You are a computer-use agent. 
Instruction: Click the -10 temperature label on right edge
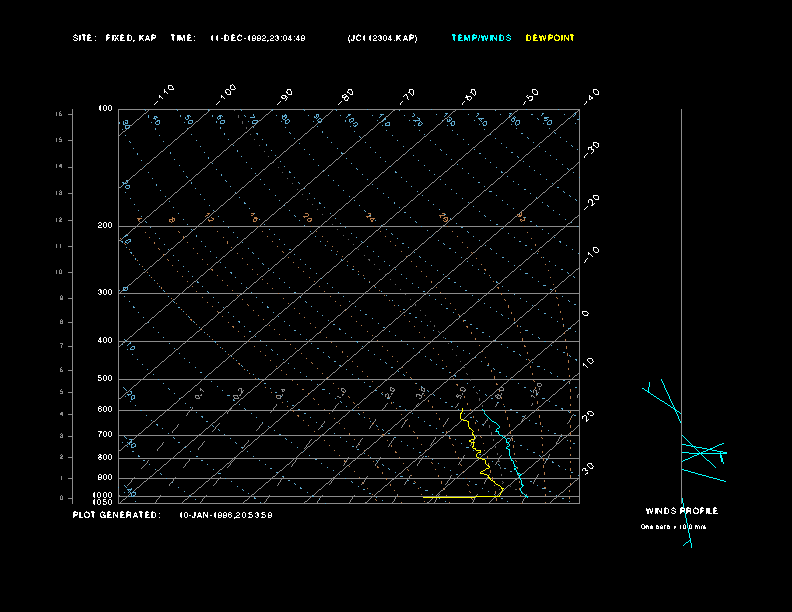(591, 255)
